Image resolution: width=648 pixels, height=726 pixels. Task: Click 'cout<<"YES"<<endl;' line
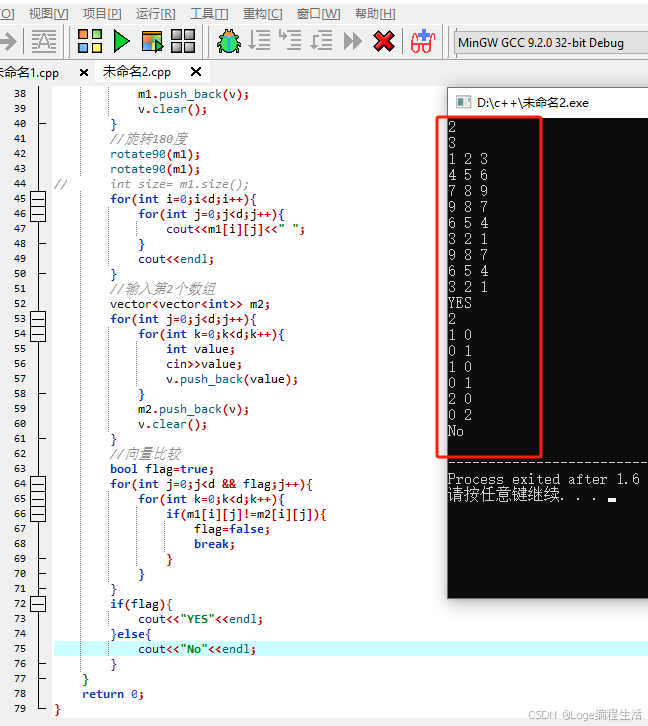[200, 619]
